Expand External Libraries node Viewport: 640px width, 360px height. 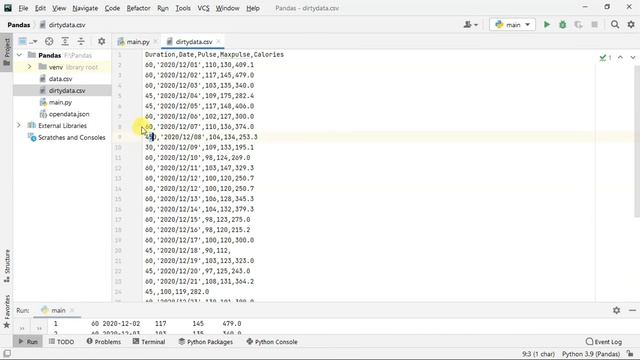coord(19,126)
